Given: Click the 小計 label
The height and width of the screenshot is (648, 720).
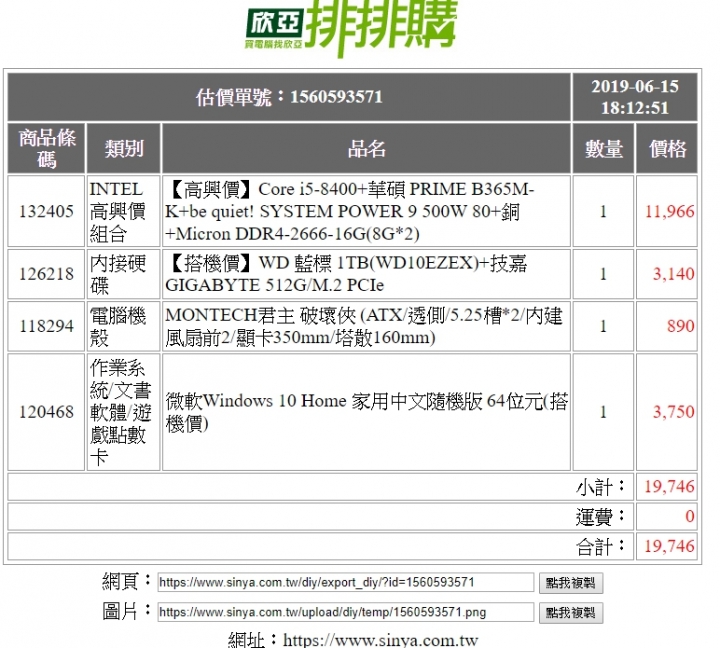Looking at the screenshot, I should [x=601, y=487].
